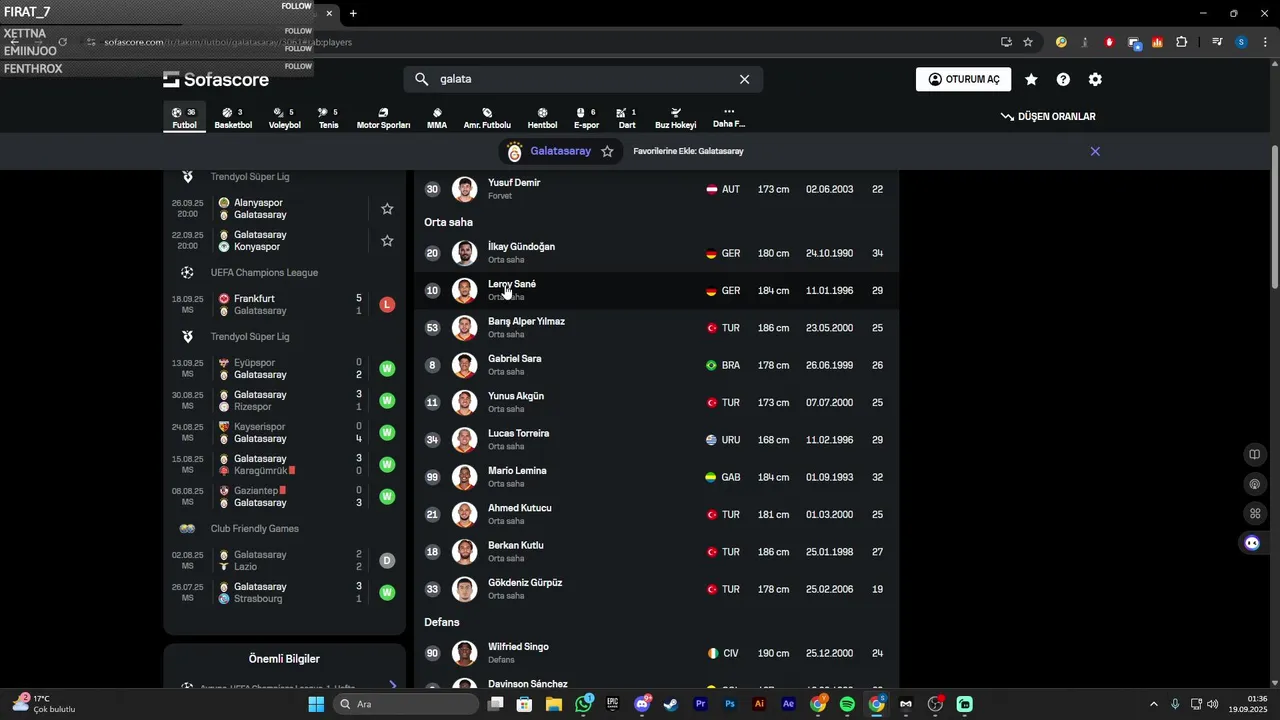Open the Windows Start menu
The image size is (1280, 720).
pos(316,704)
